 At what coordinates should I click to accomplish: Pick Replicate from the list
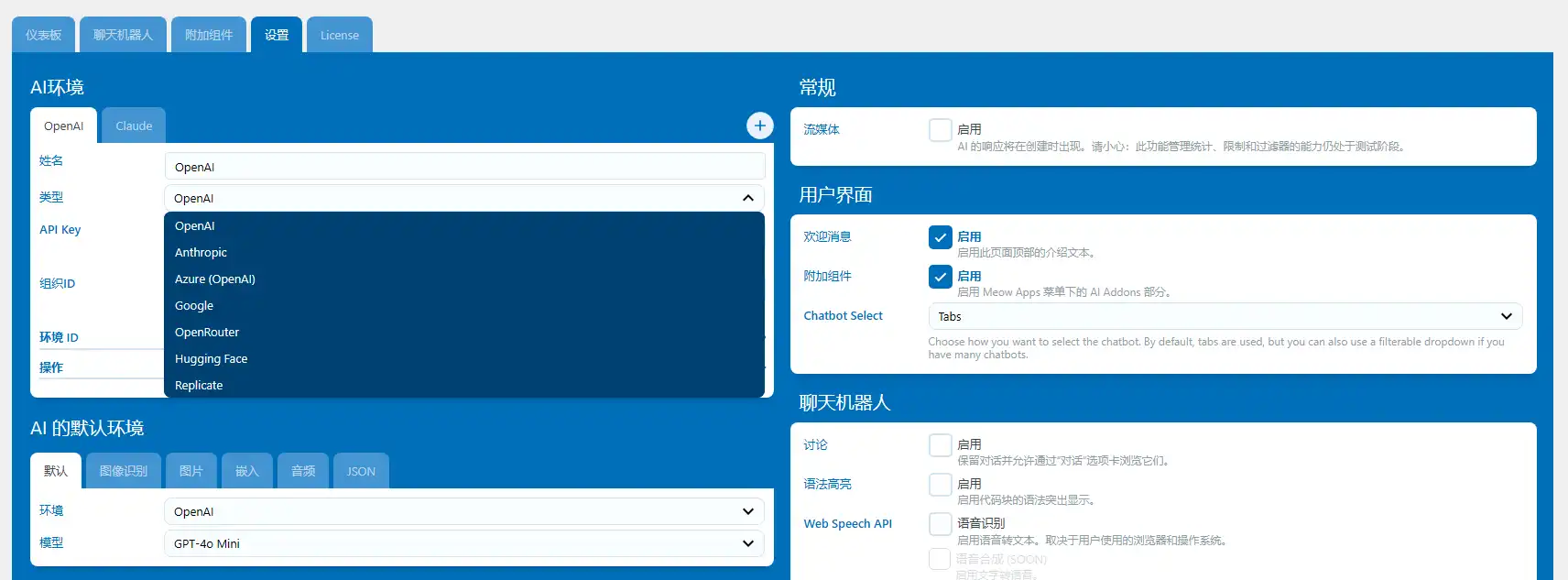tap(464, 385)
